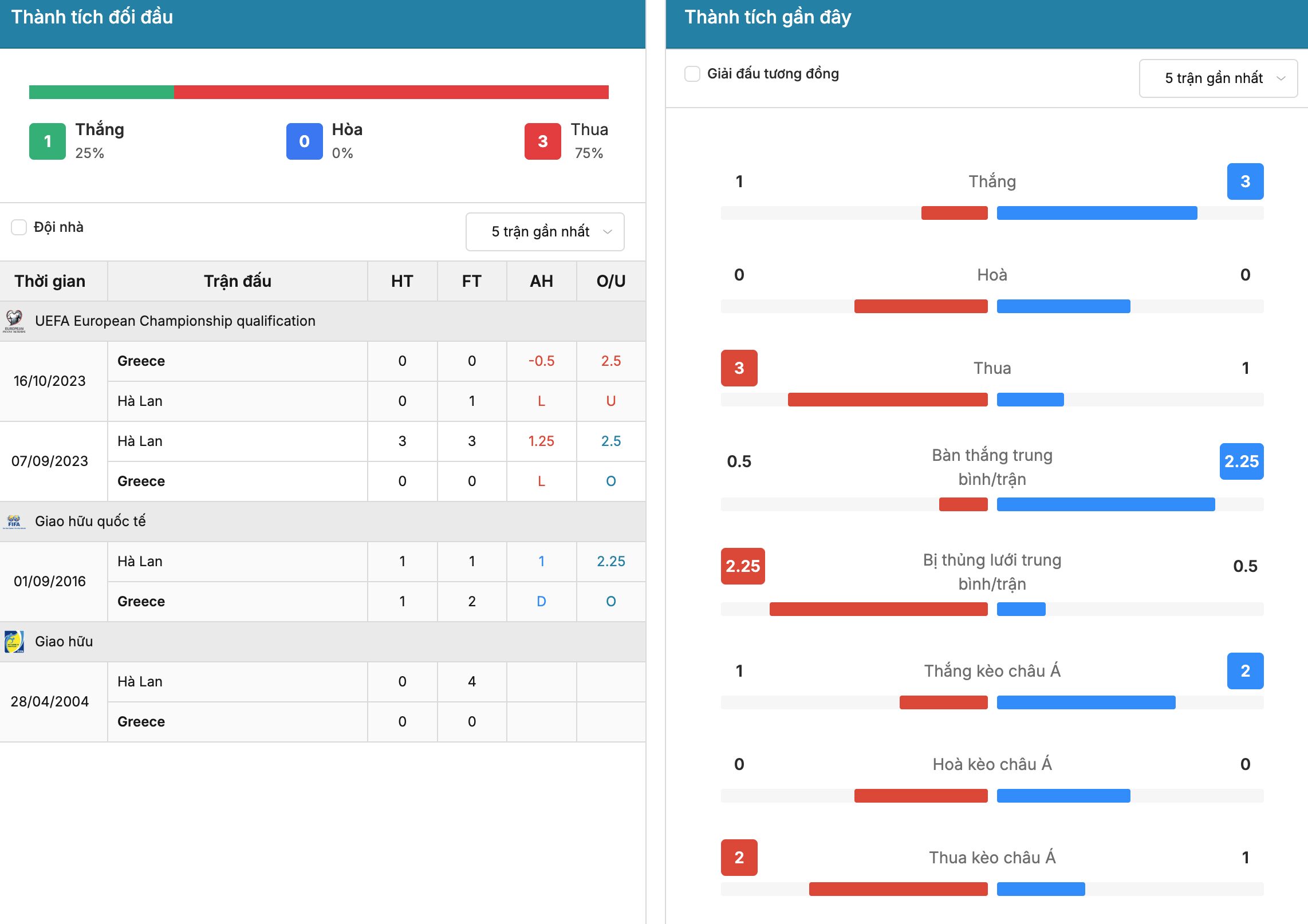Click the FT score 4 for Hà Lan
Viewport: 1308px width, 924px height.
click(x=472, y=682)
